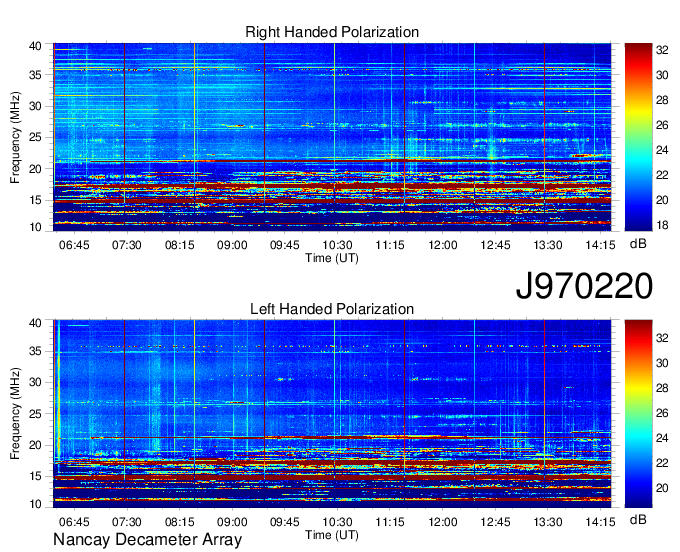Click 10:30 tick on right-handed time axis
This screenshot has height=552, width=680.
click(337, 245)
